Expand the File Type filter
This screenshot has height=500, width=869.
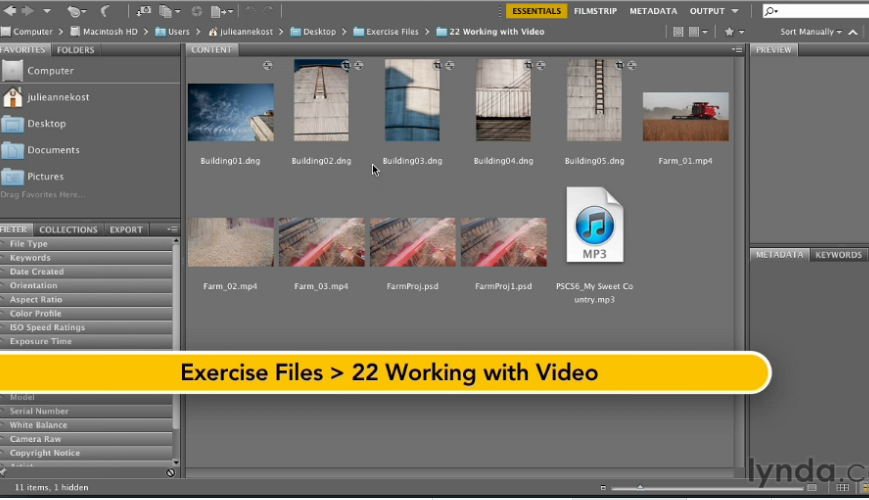click(86, 244)
